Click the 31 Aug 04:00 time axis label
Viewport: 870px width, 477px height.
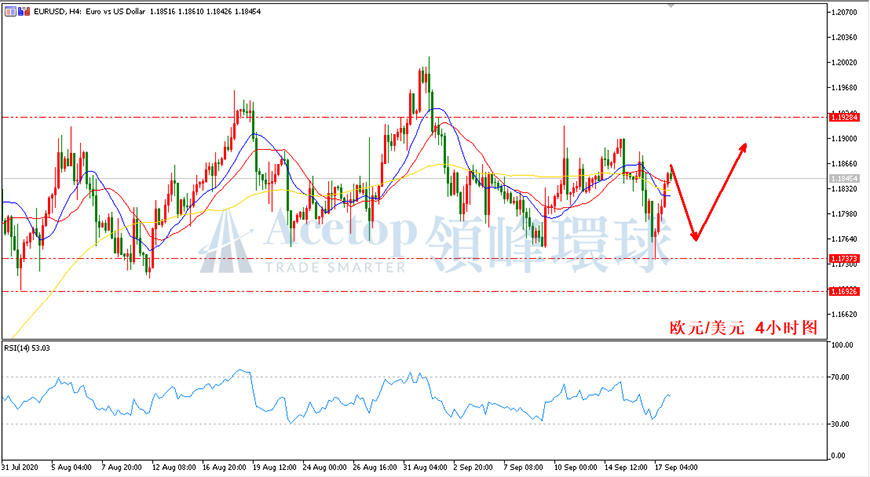425,468
